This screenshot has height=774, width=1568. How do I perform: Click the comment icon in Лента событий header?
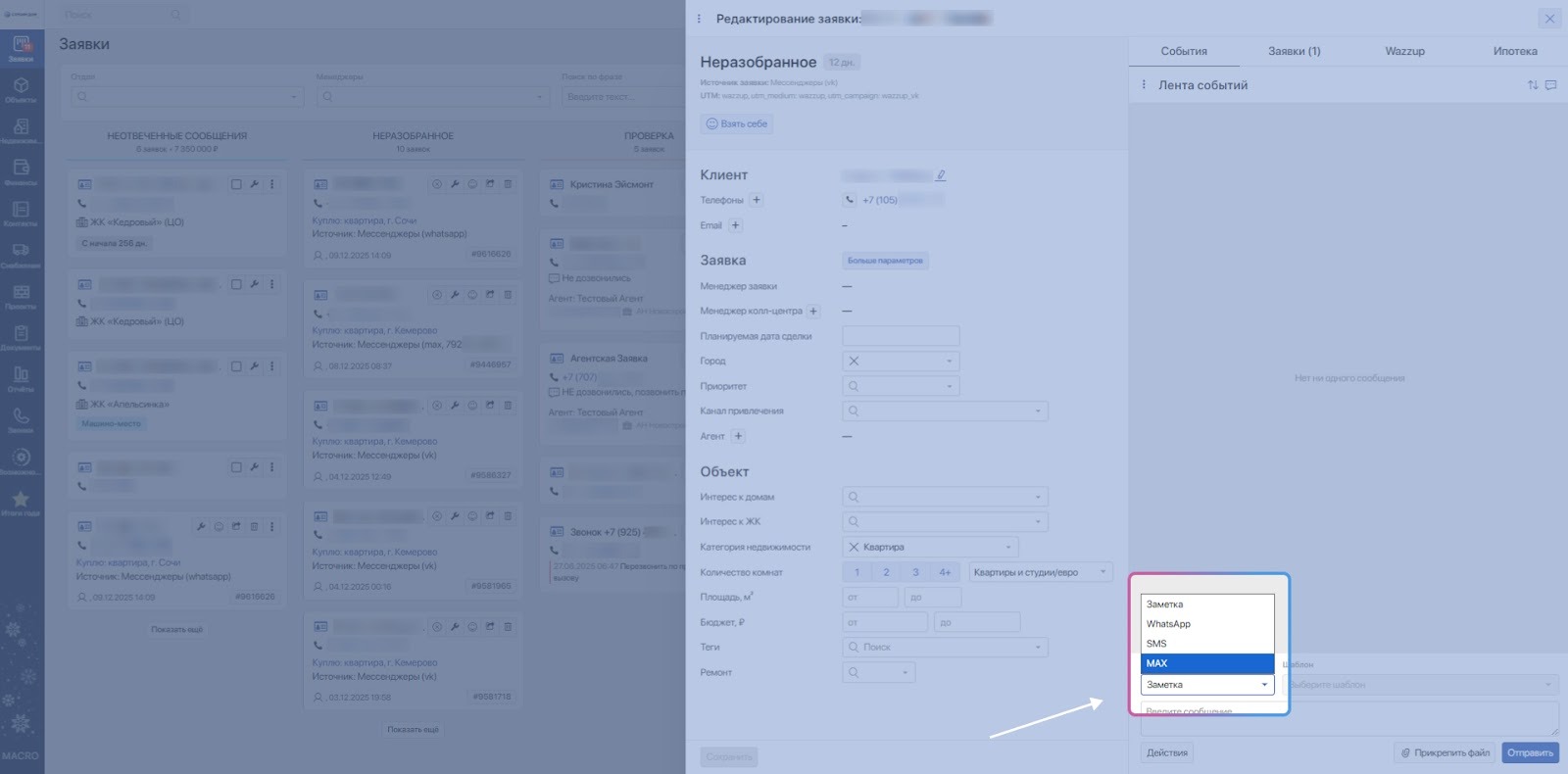click(x=1550, y=85)
